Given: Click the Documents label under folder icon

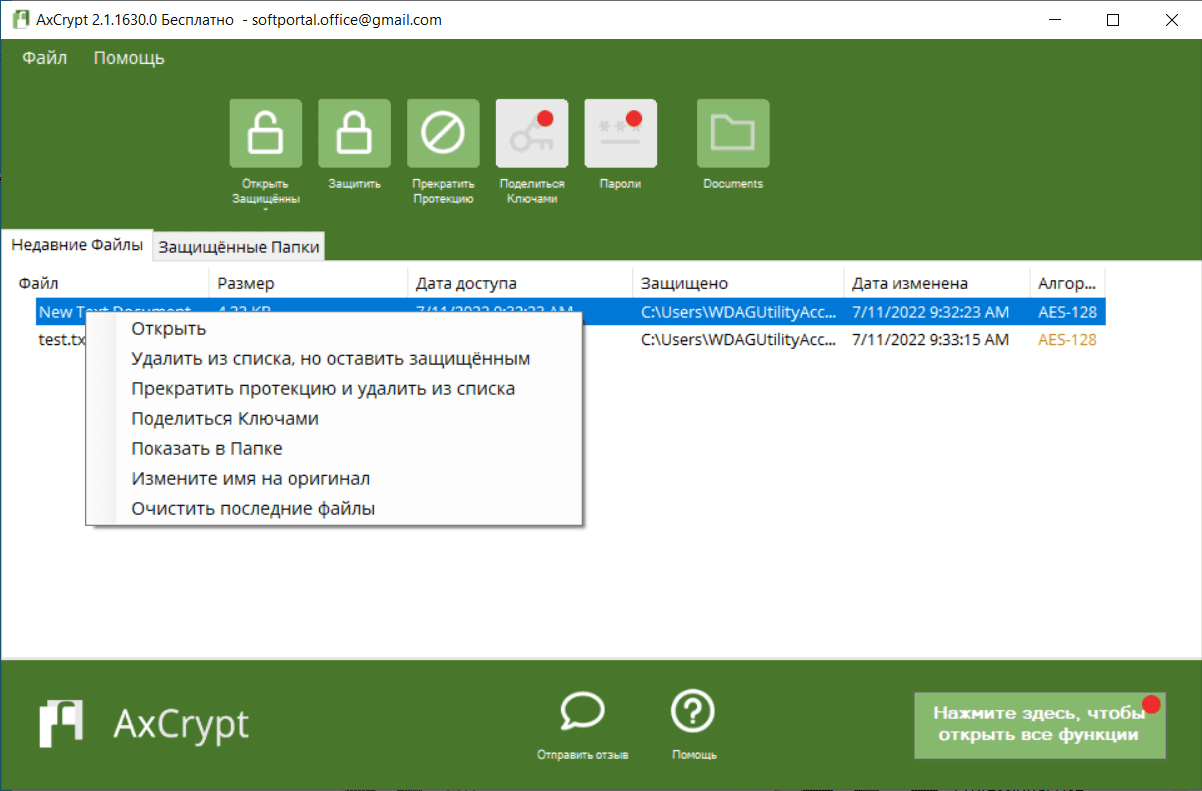Looking at the screenshot, I should point(733,184).
